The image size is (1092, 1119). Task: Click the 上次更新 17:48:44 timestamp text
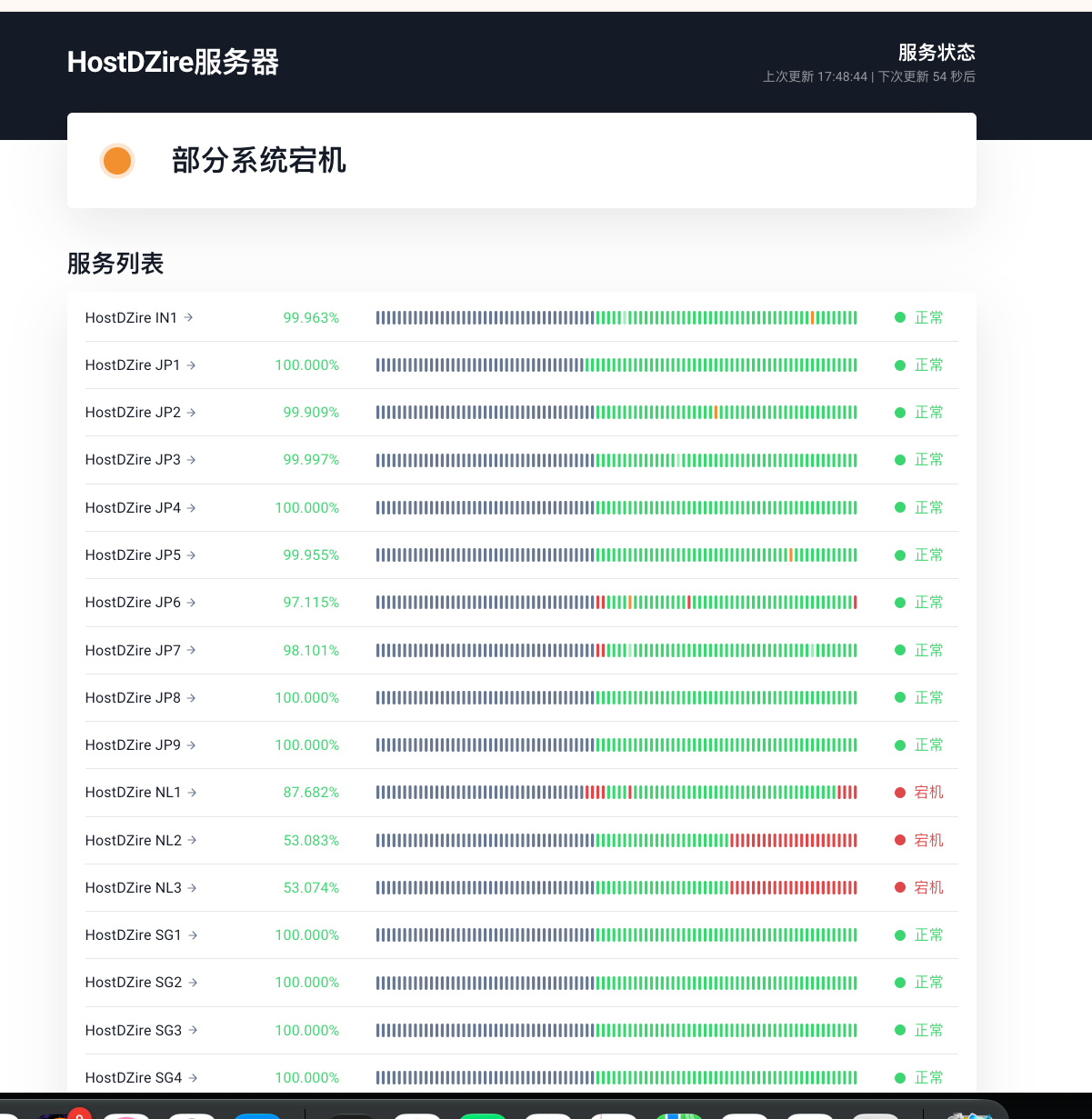815,76
